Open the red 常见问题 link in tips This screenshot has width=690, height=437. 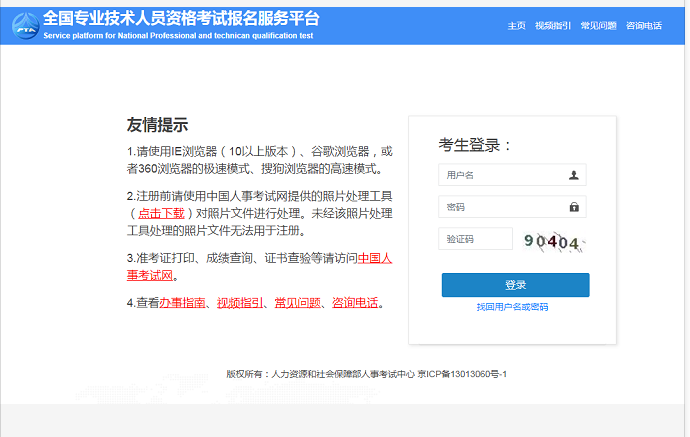pyautogui.click(x=297, y=303)
